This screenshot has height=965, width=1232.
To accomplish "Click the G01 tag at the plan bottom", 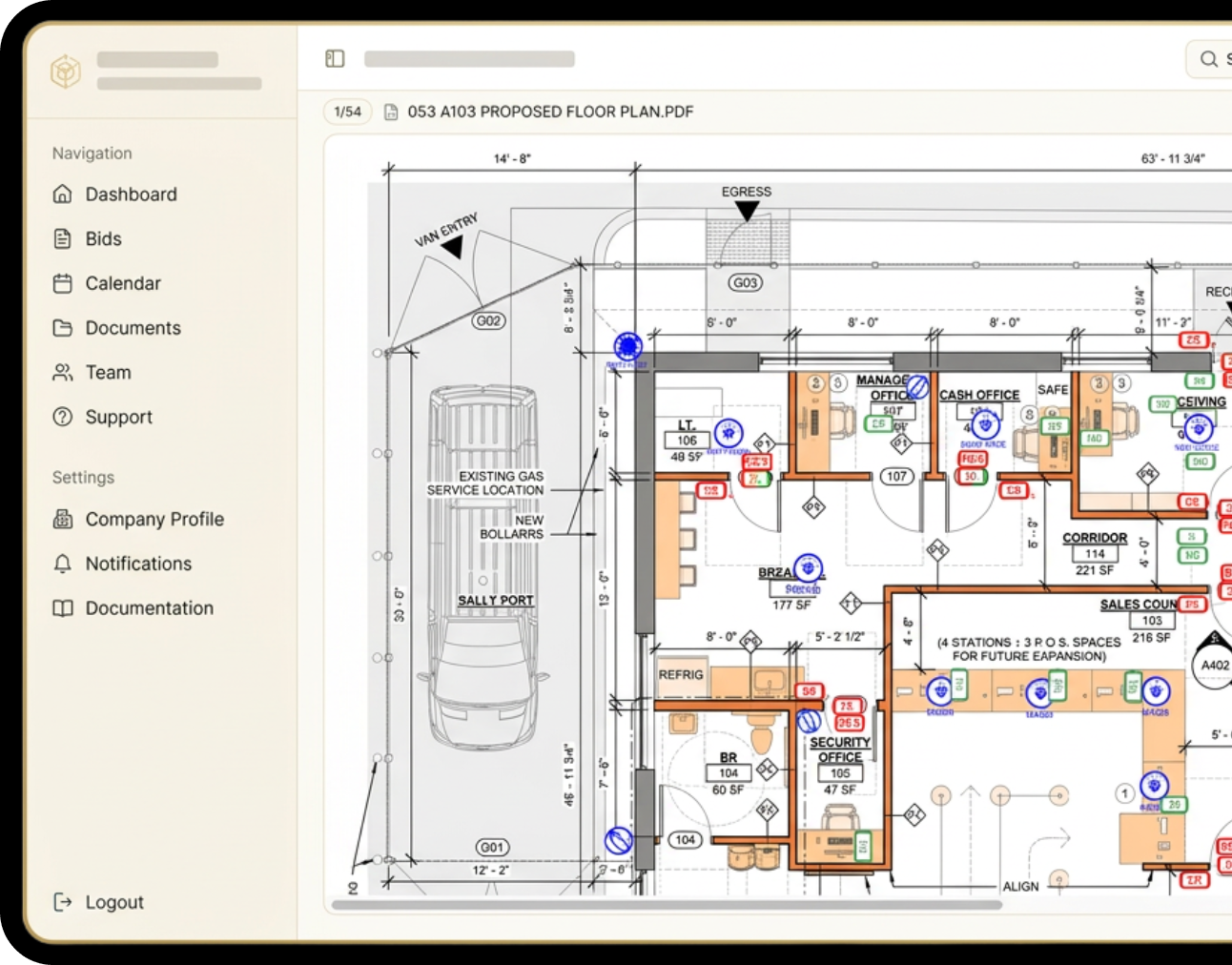I will pos(492,847).
